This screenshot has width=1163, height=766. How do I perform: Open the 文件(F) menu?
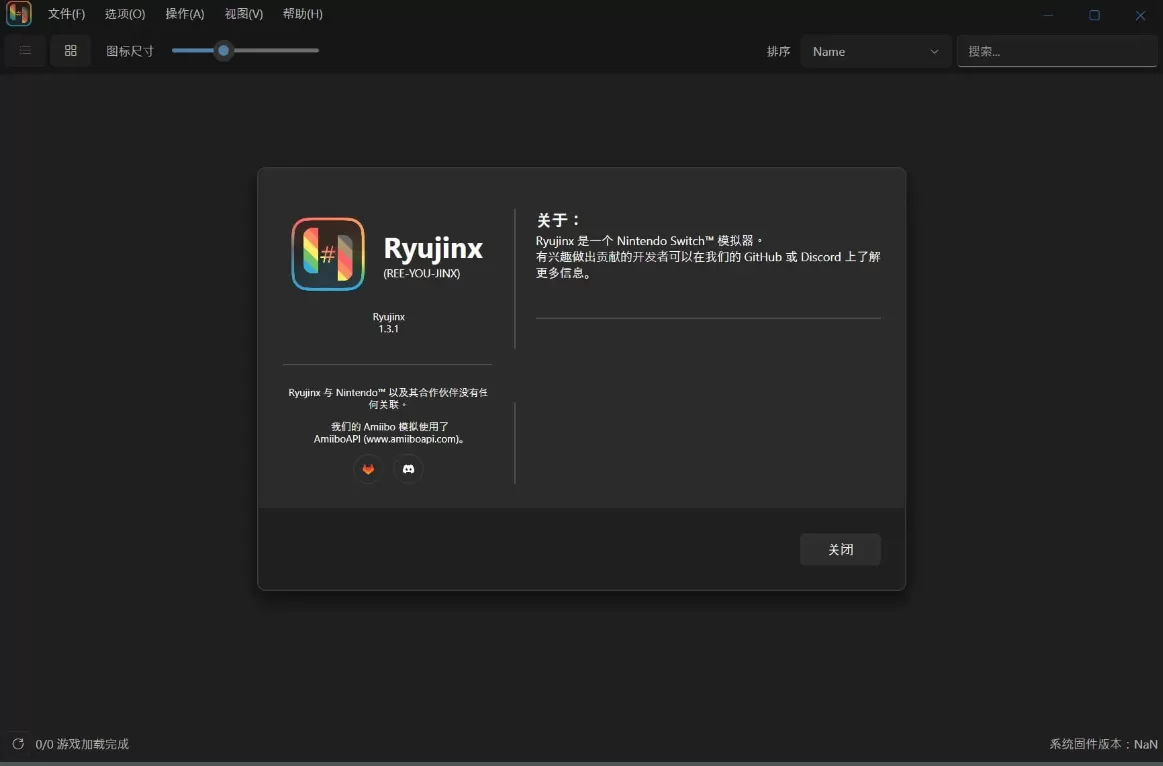(x=66, y=14)
